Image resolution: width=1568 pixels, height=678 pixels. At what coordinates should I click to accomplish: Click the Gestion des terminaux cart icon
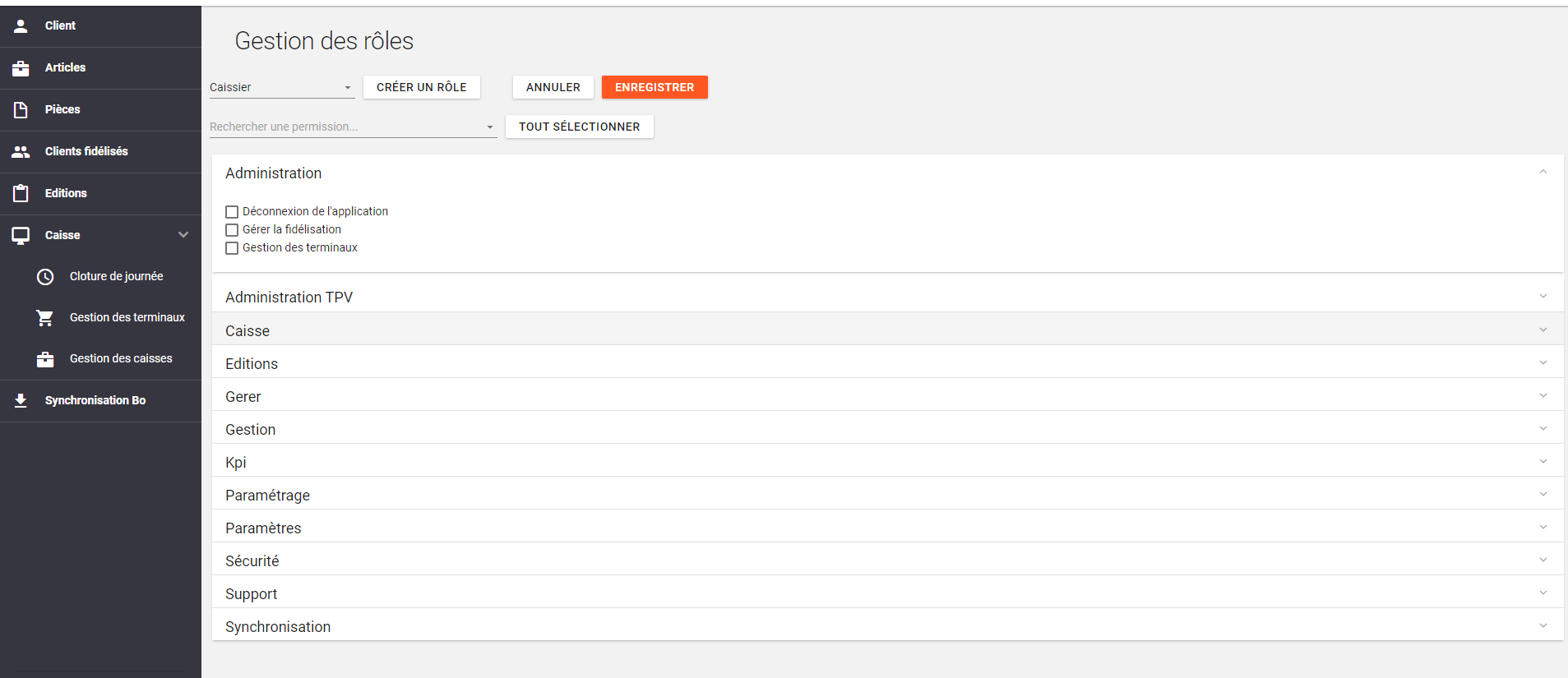pos(45,318)
